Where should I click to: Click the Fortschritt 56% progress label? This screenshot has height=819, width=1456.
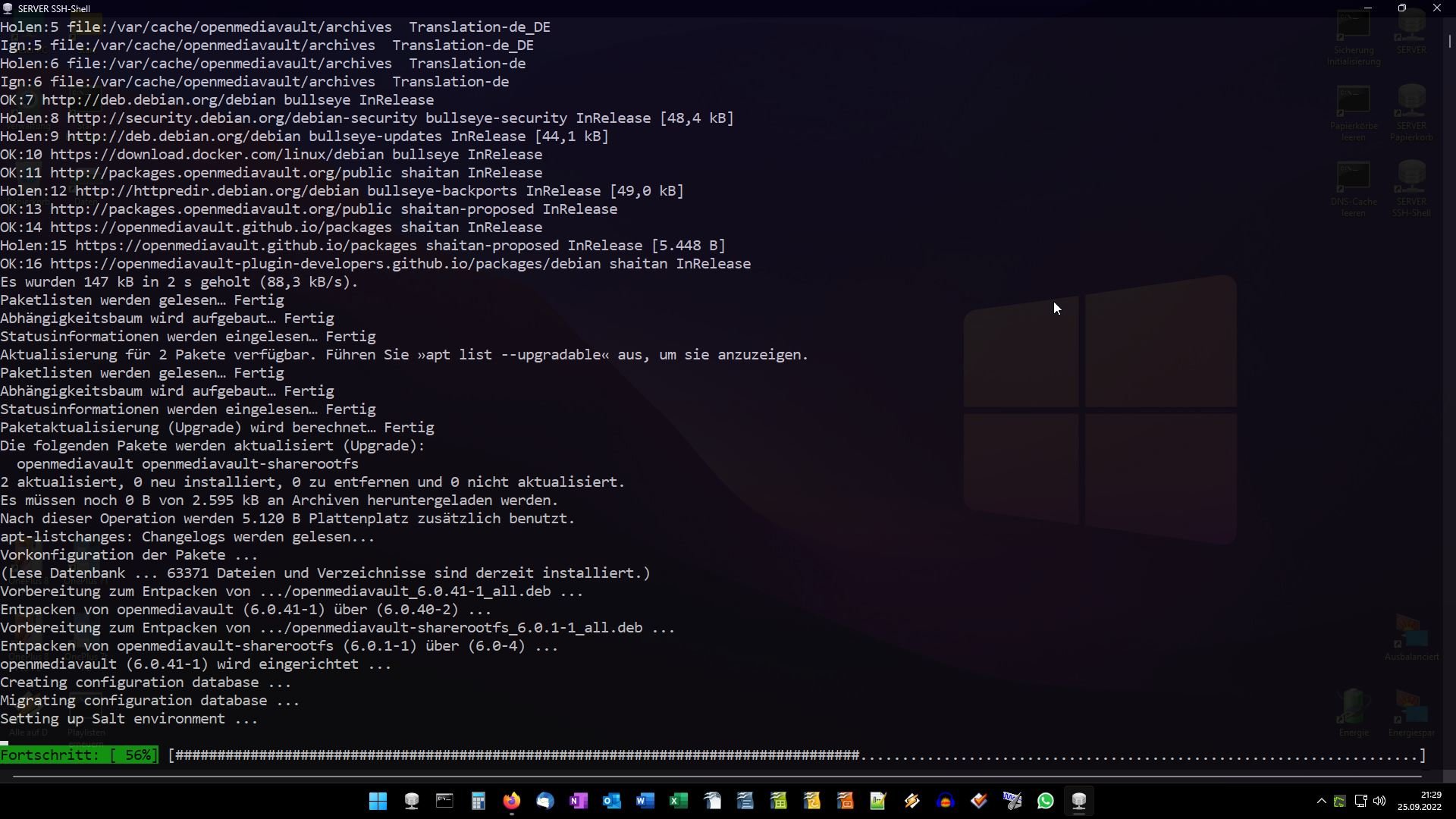pos(79,755)
